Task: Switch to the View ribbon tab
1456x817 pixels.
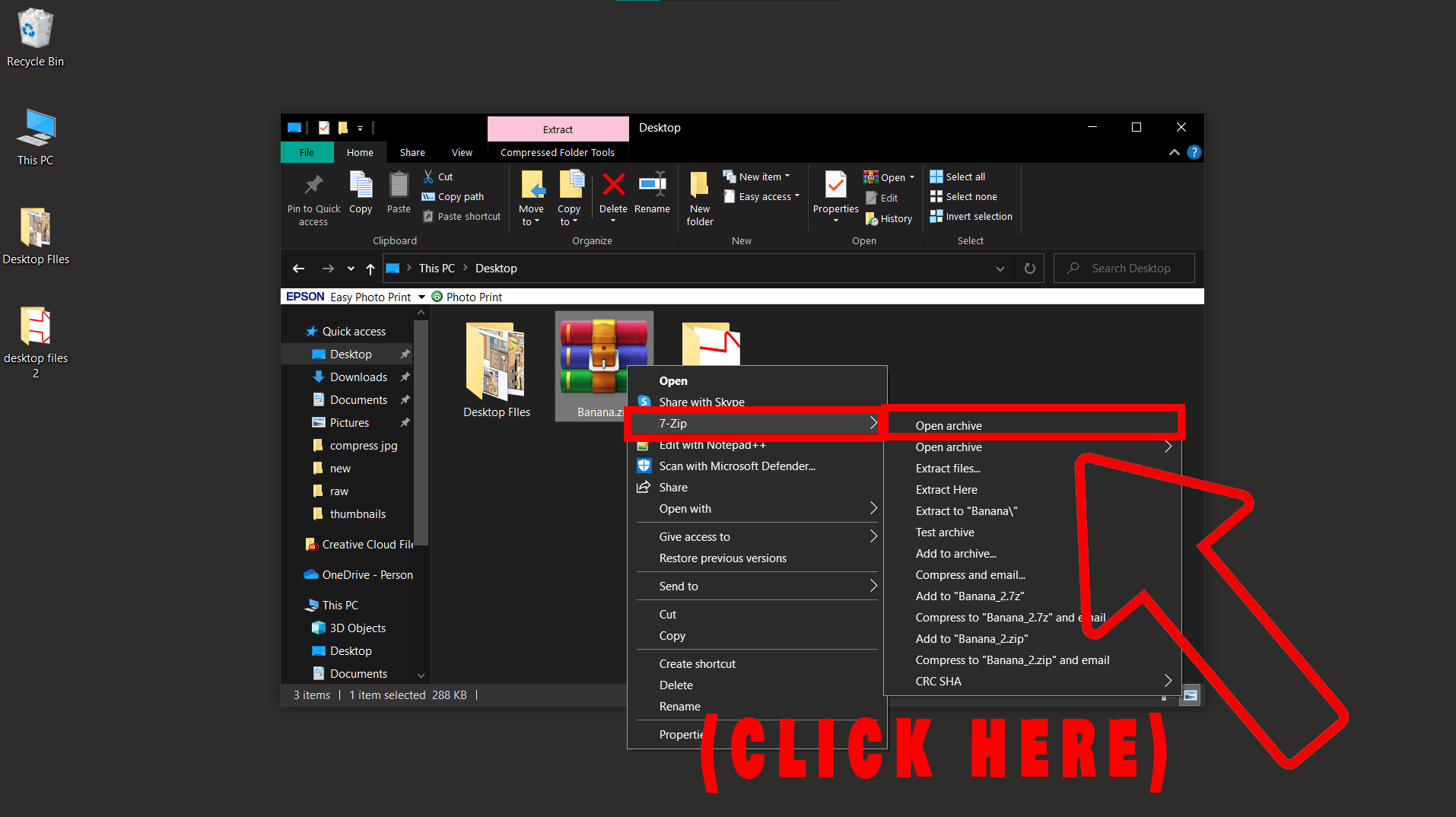Action: tap(462, 152)
